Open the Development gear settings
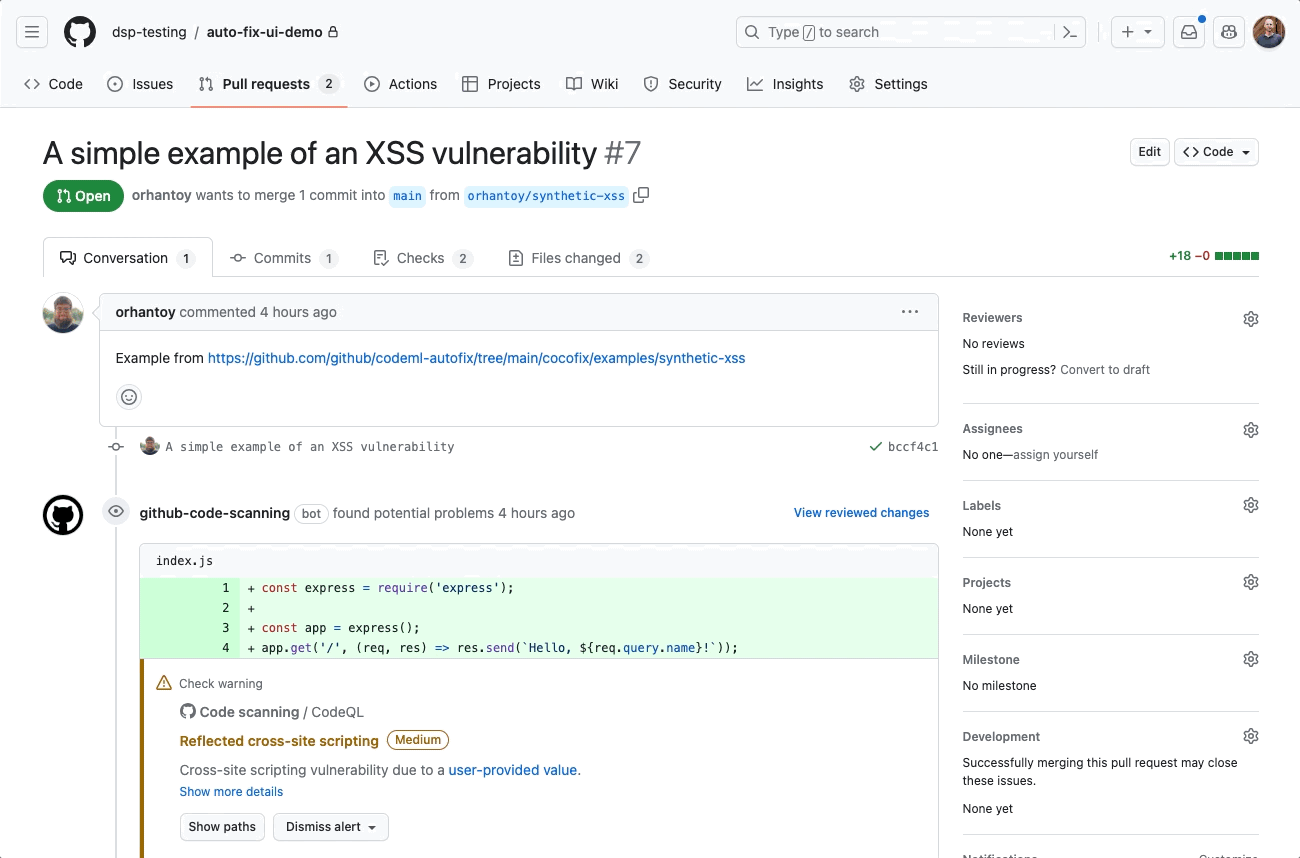The image size is (1300, 858). (1250, 736)
